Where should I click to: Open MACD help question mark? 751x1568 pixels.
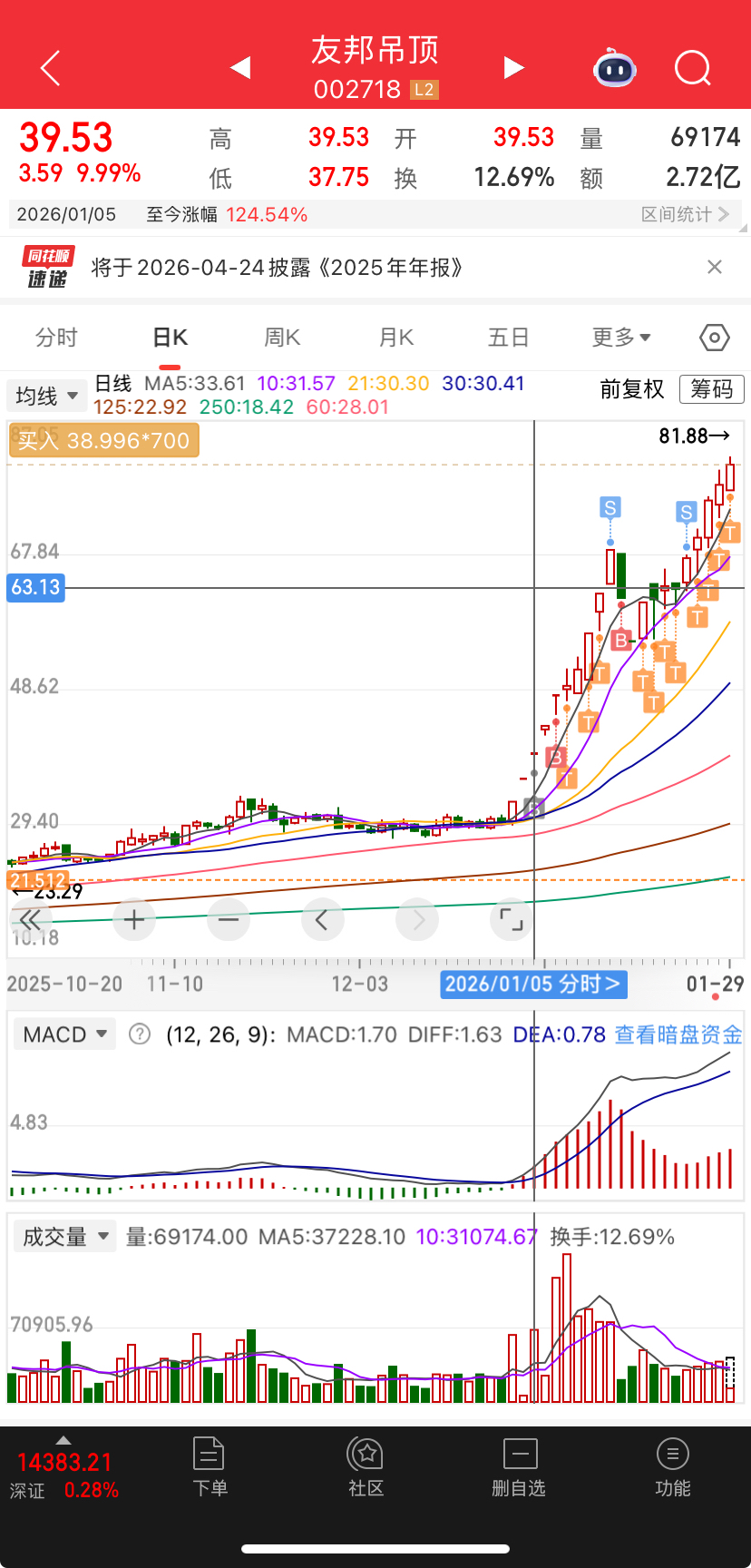click(x=140, y=1034)
